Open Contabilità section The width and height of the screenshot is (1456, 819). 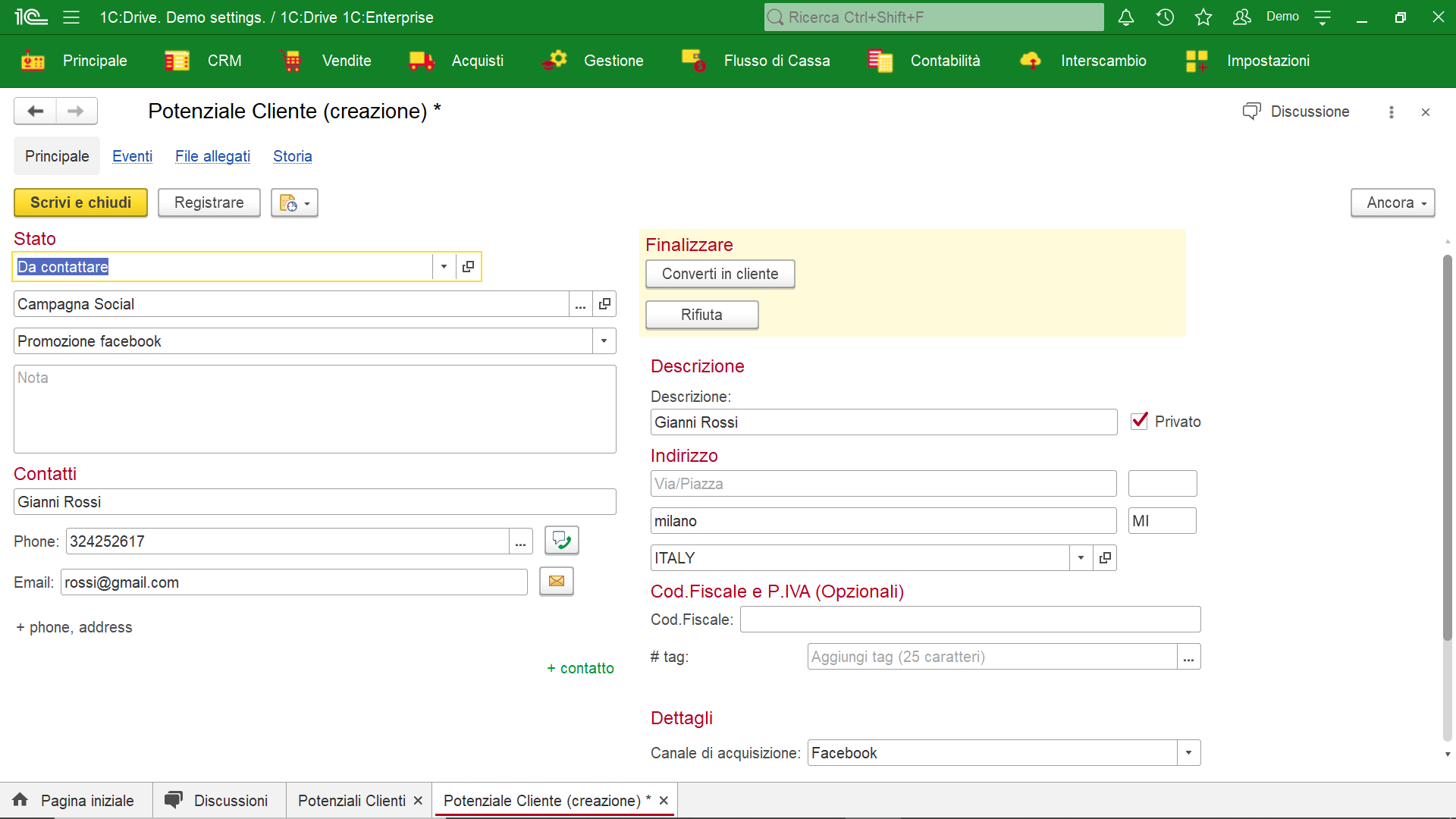click(924, 61)
